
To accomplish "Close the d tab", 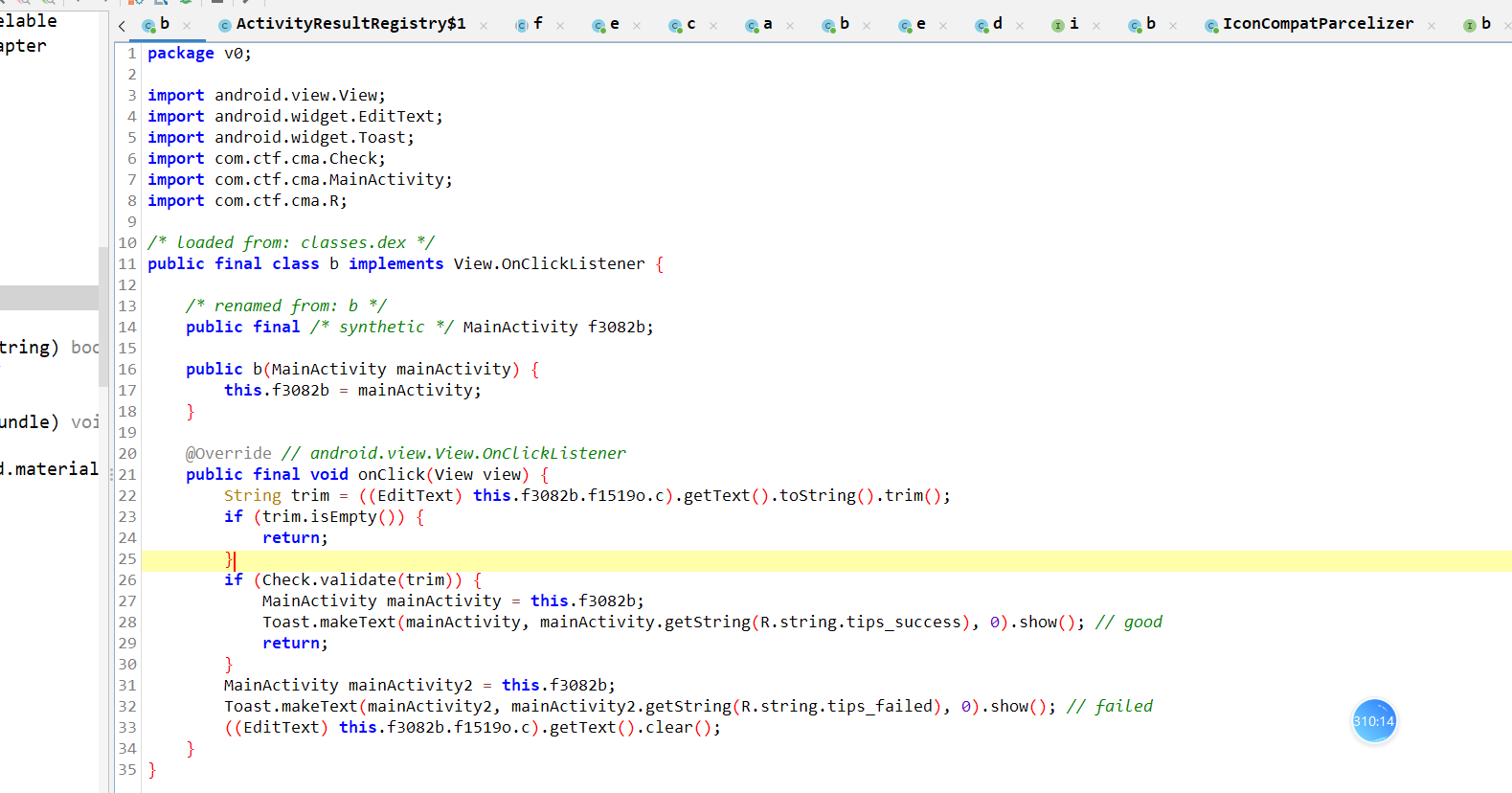I will 1020,26.
